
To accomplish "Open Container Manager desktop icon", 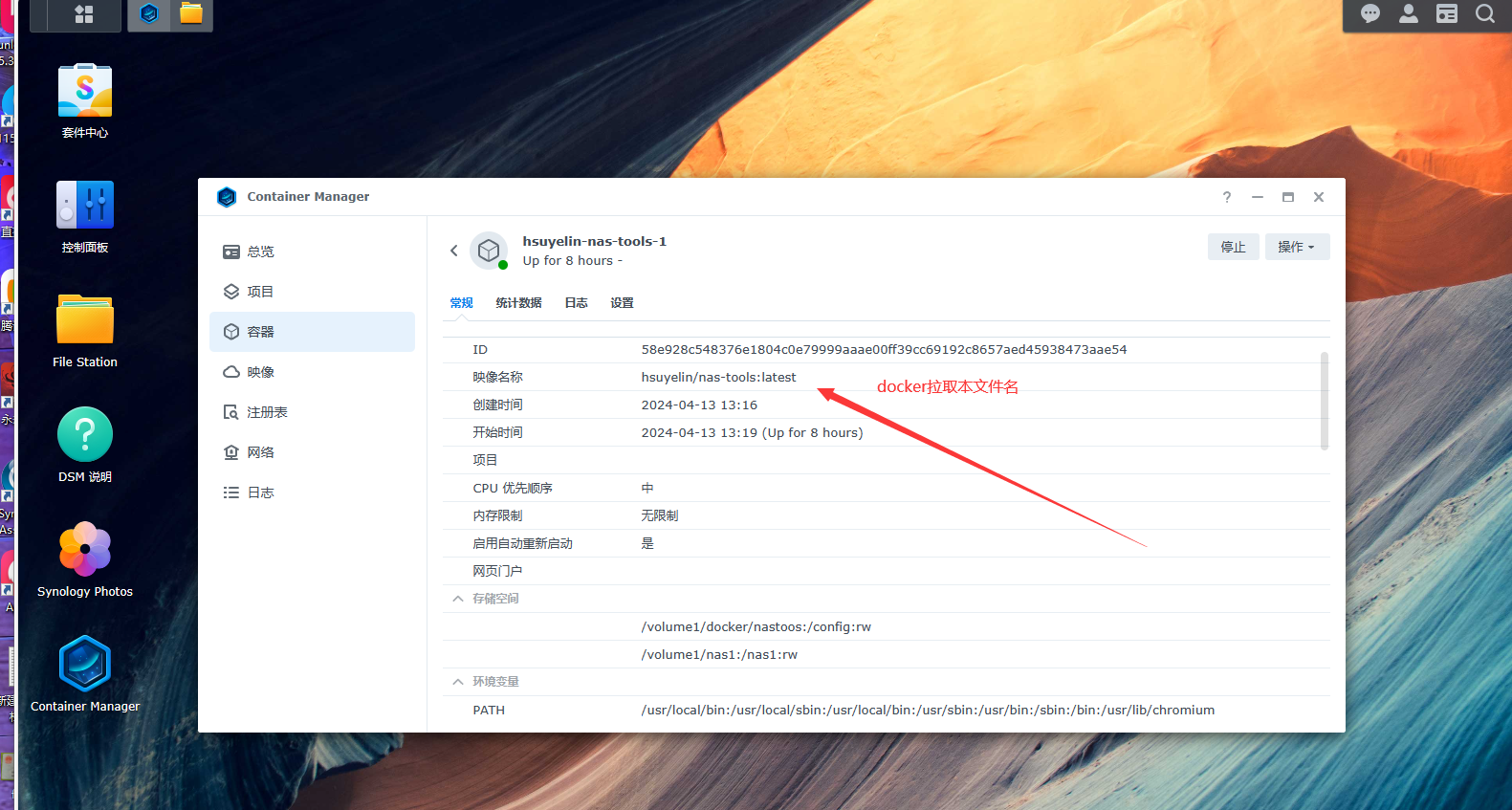I will coord(85,675).
